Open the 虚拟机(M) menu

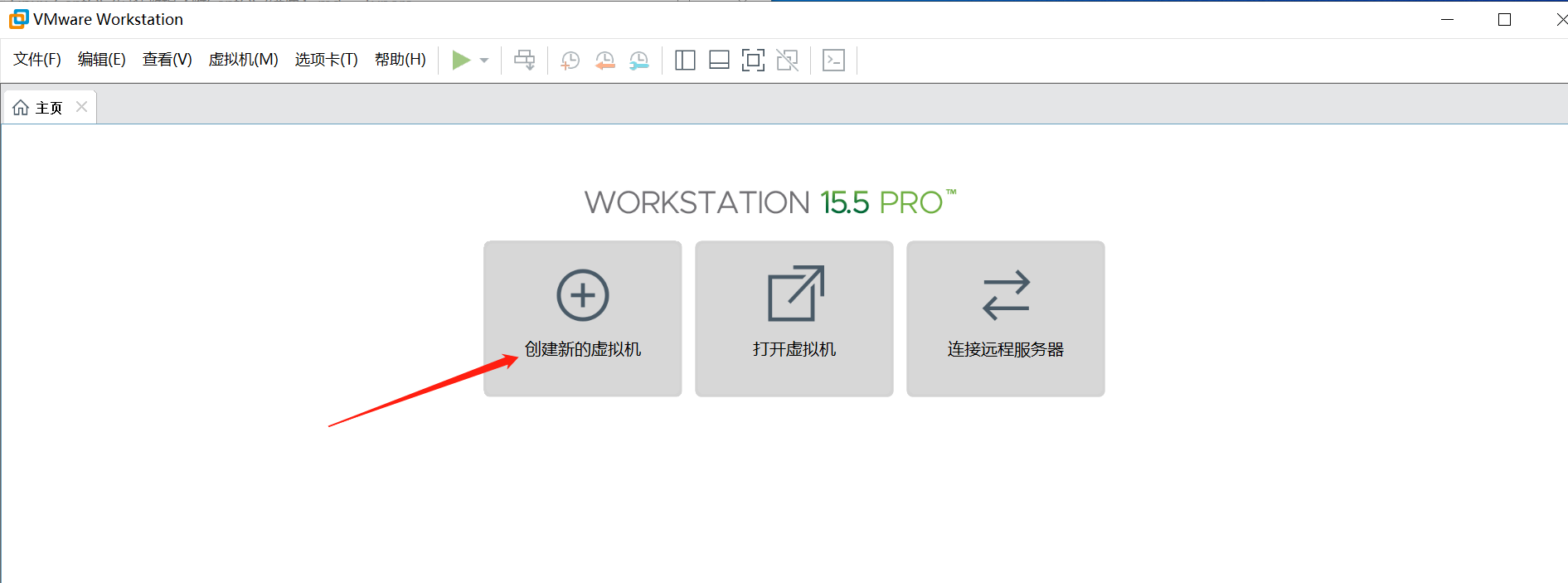coord(243,60)
